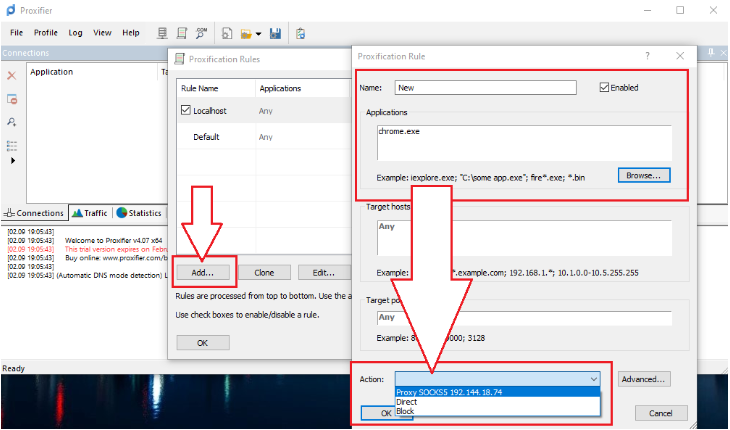Click the clipboard icon at toolbar end

pos(300,34)
